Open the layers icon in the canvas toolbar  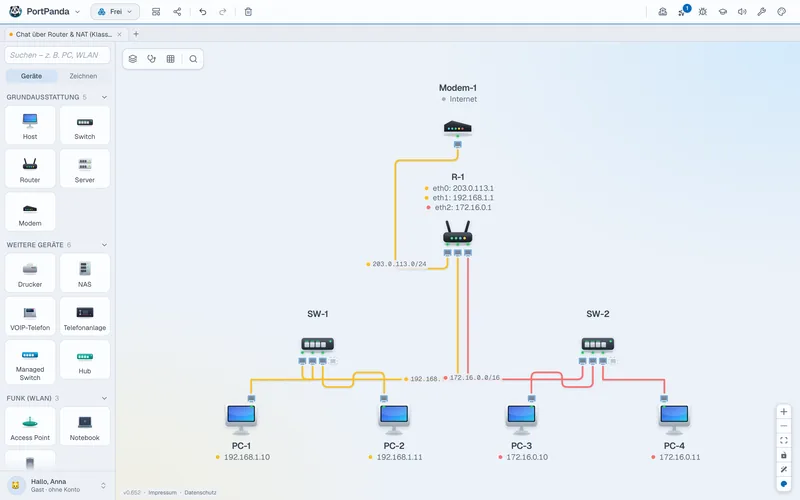pos(133,59)
